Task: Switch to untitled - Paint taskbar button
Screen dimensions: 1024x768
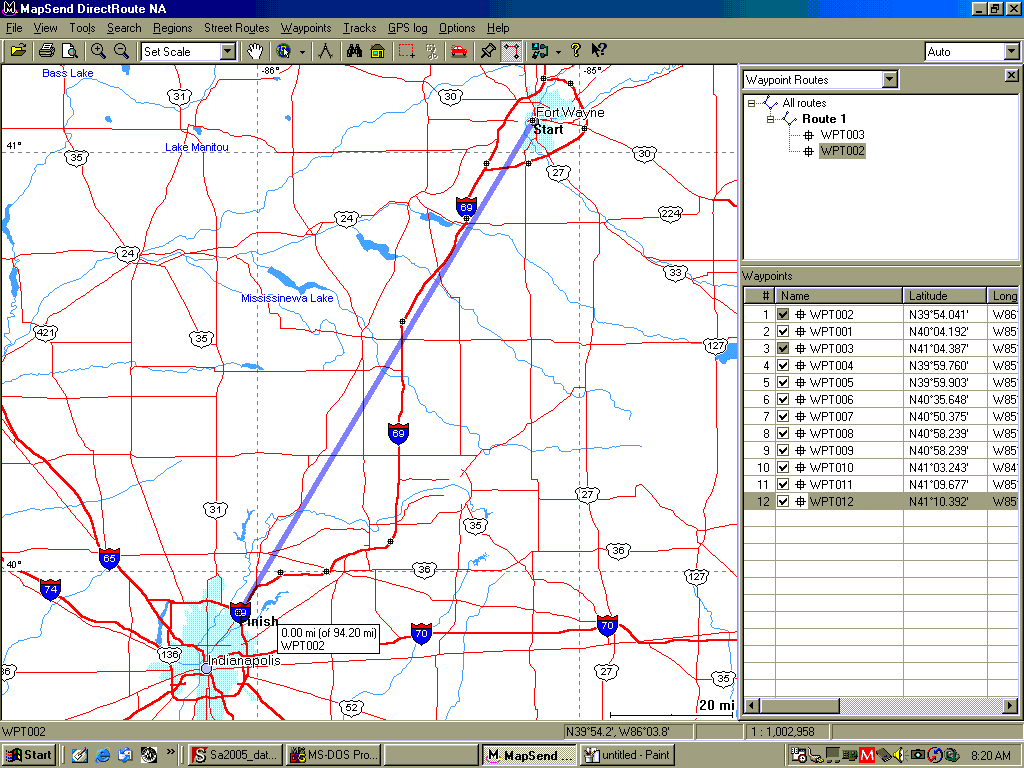Action: pyautogui.click(x=628, y=755)
